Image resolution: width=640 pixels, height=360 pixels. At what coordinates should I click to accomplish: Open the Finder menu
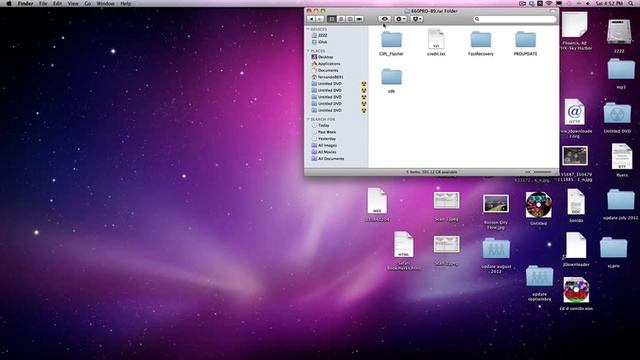coord(25,3)
